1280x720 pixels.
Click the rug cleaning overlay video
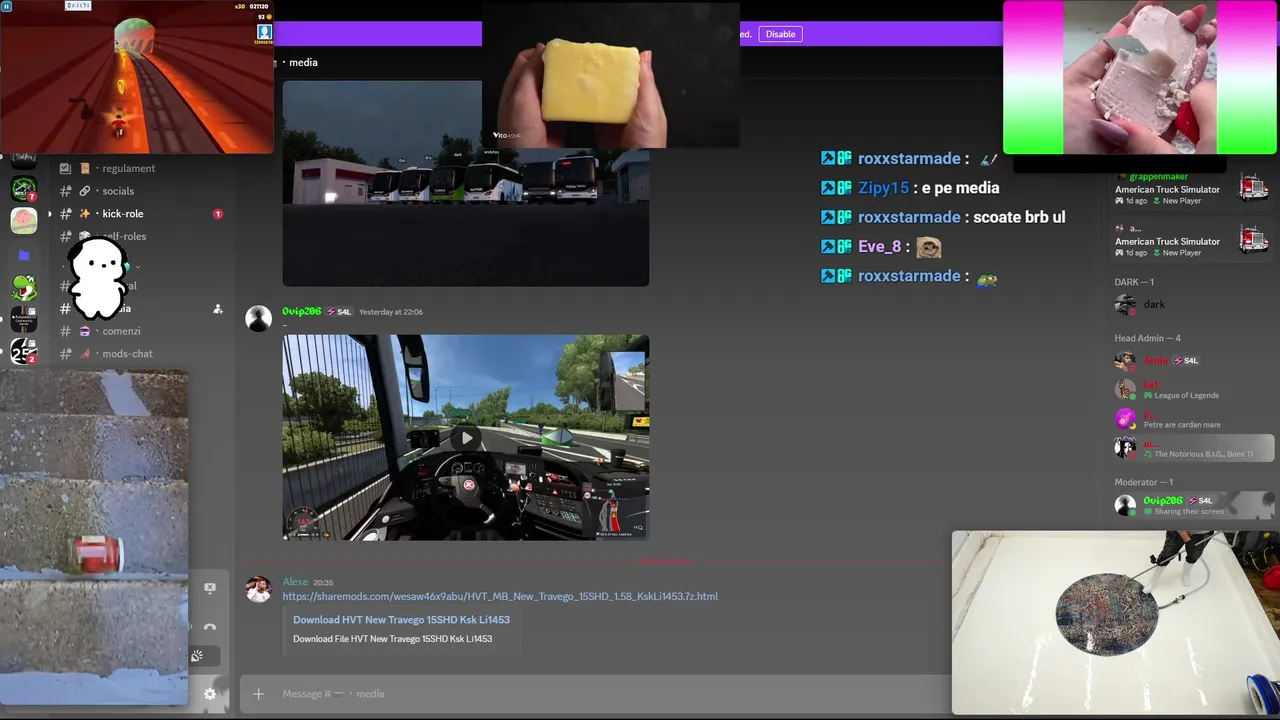(1115, 622)
